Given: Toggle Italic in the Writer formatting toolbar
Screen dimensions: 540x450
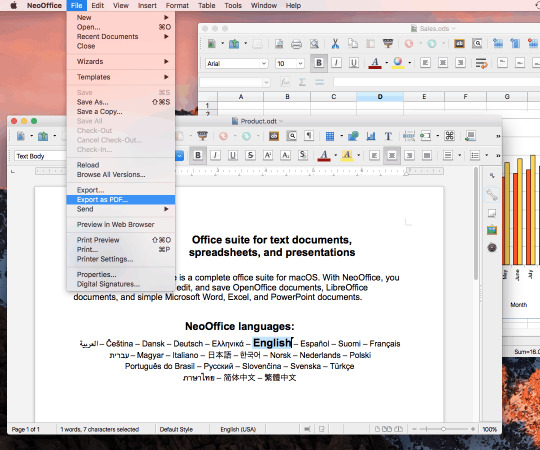Looking at the screenshot, I should (215, 156).
